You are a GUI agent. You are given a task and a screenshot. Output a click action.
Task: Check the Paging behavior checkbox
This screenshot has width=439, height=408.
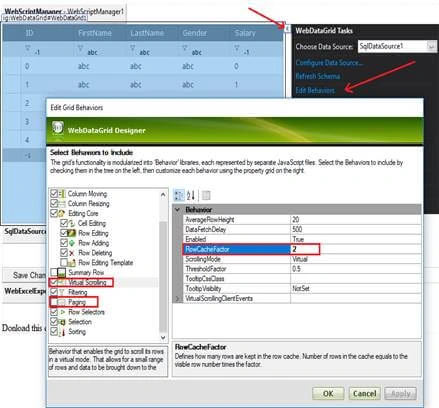click(x=54, y=302)
